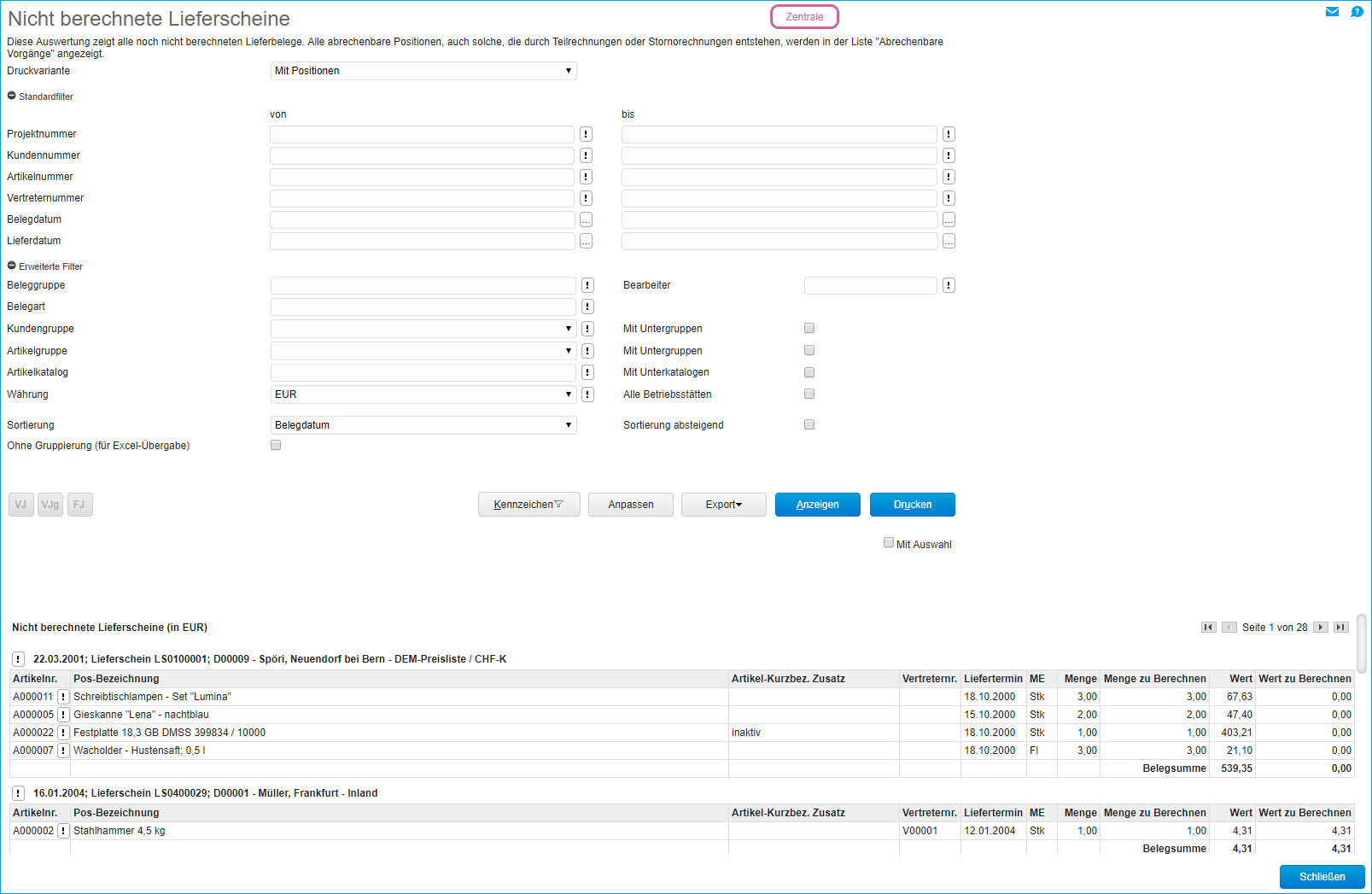Open the Export menu button
Image resolution: width=1372 pixels, height=894 pixels.
coord(723,505)
